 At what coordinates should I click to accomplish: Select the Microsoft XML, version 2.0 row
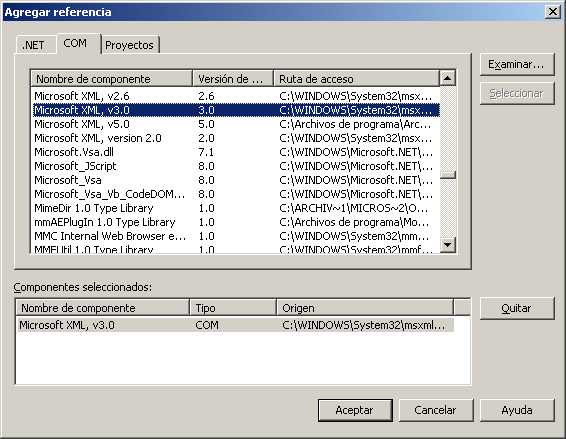click(236, 138)
